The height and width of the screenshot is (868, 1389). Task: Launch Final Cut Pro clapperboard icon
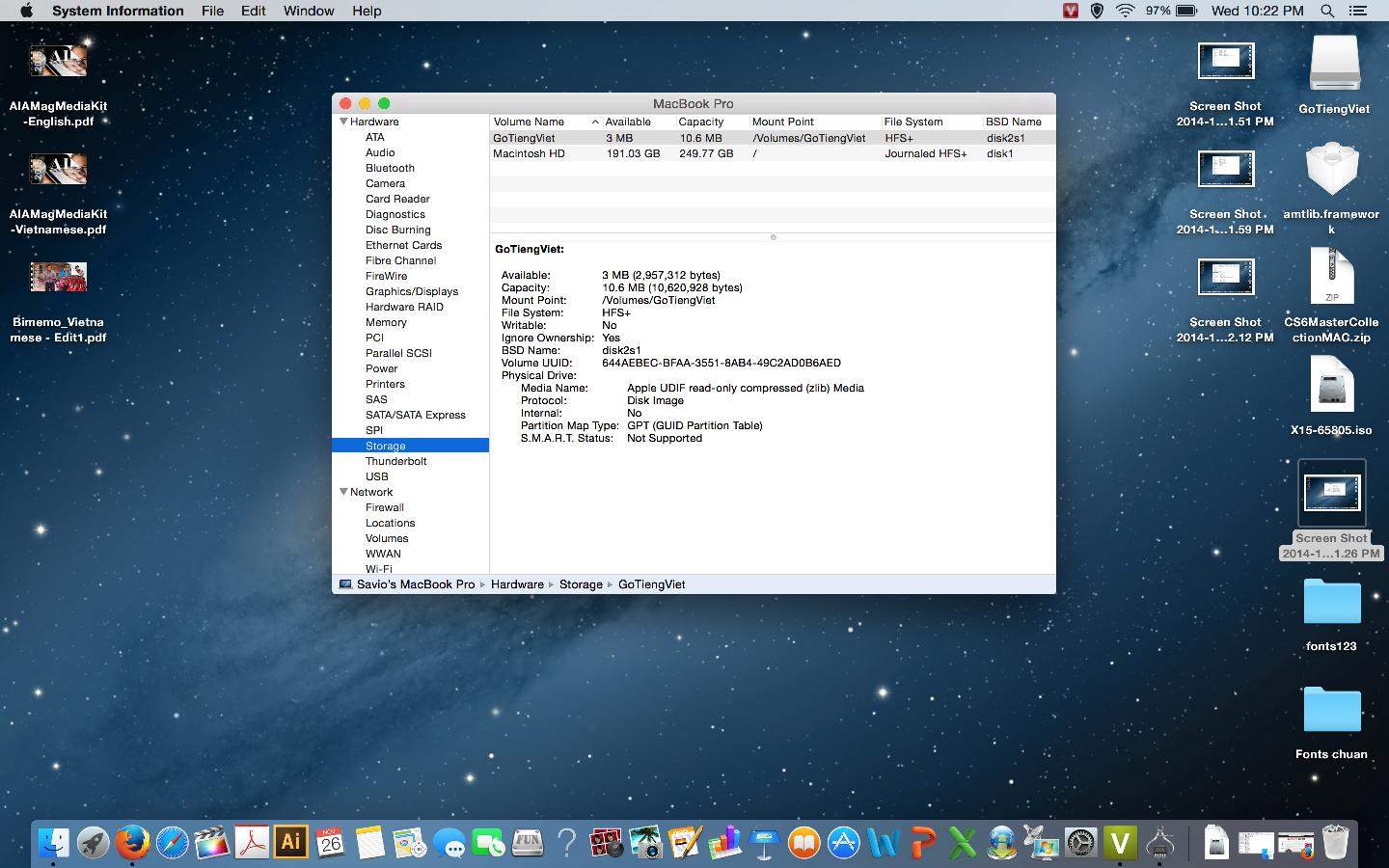tap(211, 843)
